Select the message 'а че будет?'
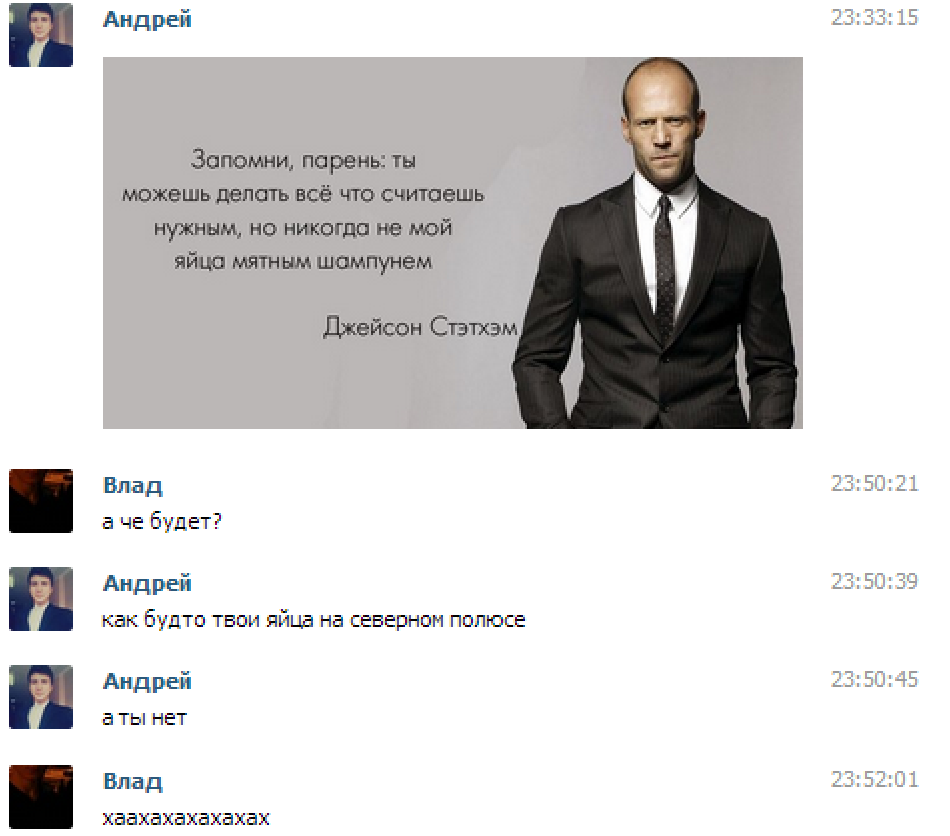Image resolution: width=950 pixels, height=836 pixels. (162, 522)
